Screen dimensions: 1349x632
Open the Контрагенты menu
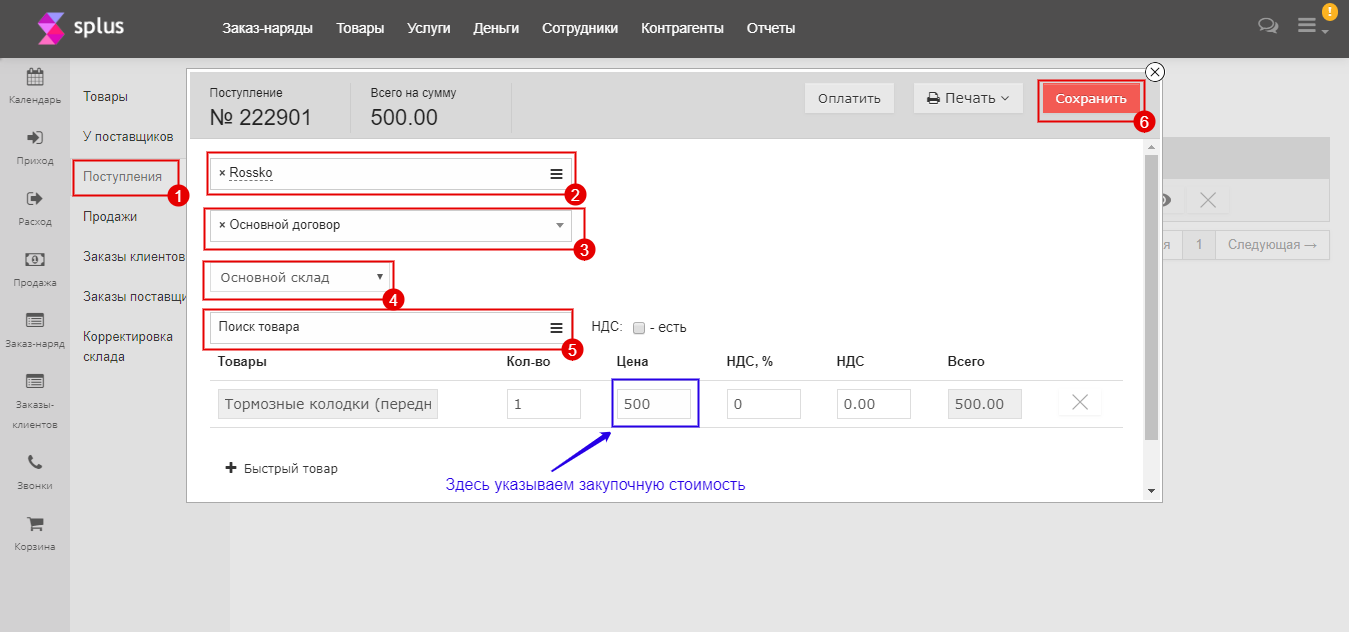pyautogui.click(x=682, y=28)
